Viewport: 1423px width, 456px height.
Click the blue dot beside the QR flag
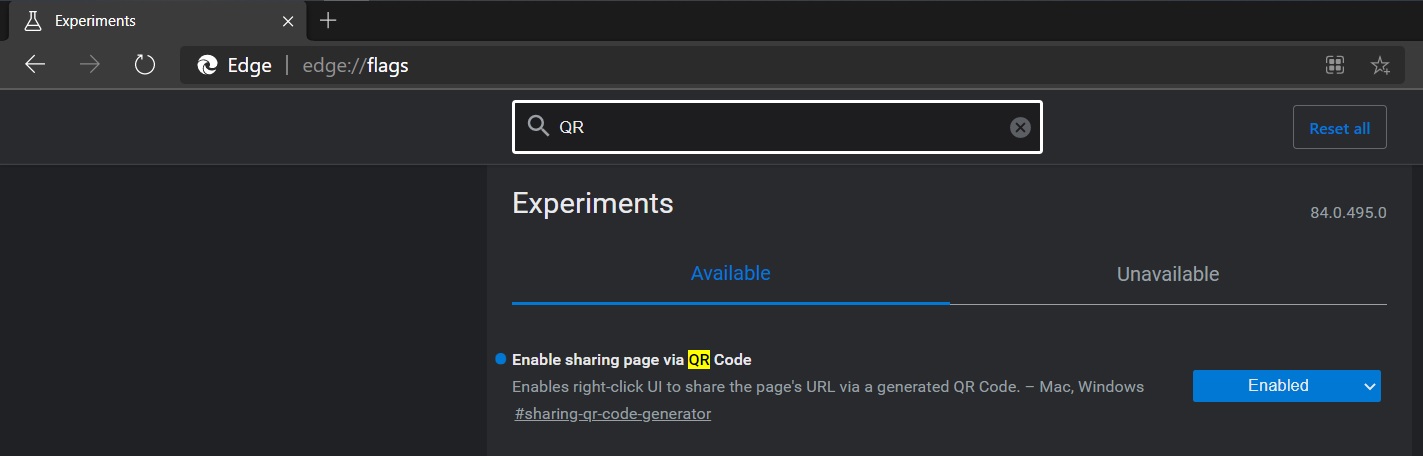[x=500, y=359]
